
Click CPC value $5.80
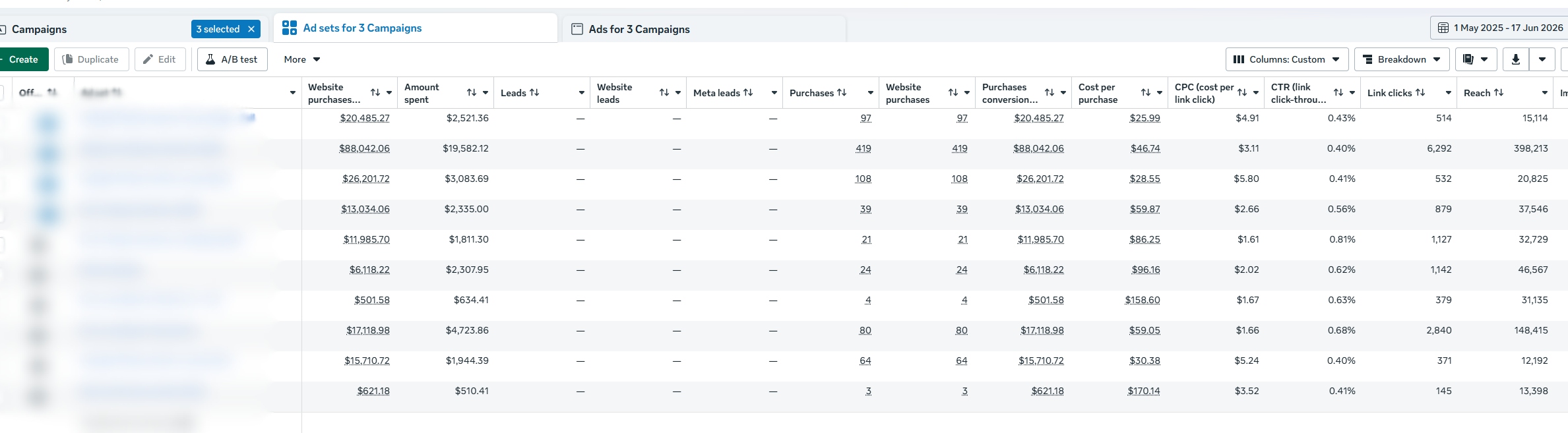[x=1247, y=179]
